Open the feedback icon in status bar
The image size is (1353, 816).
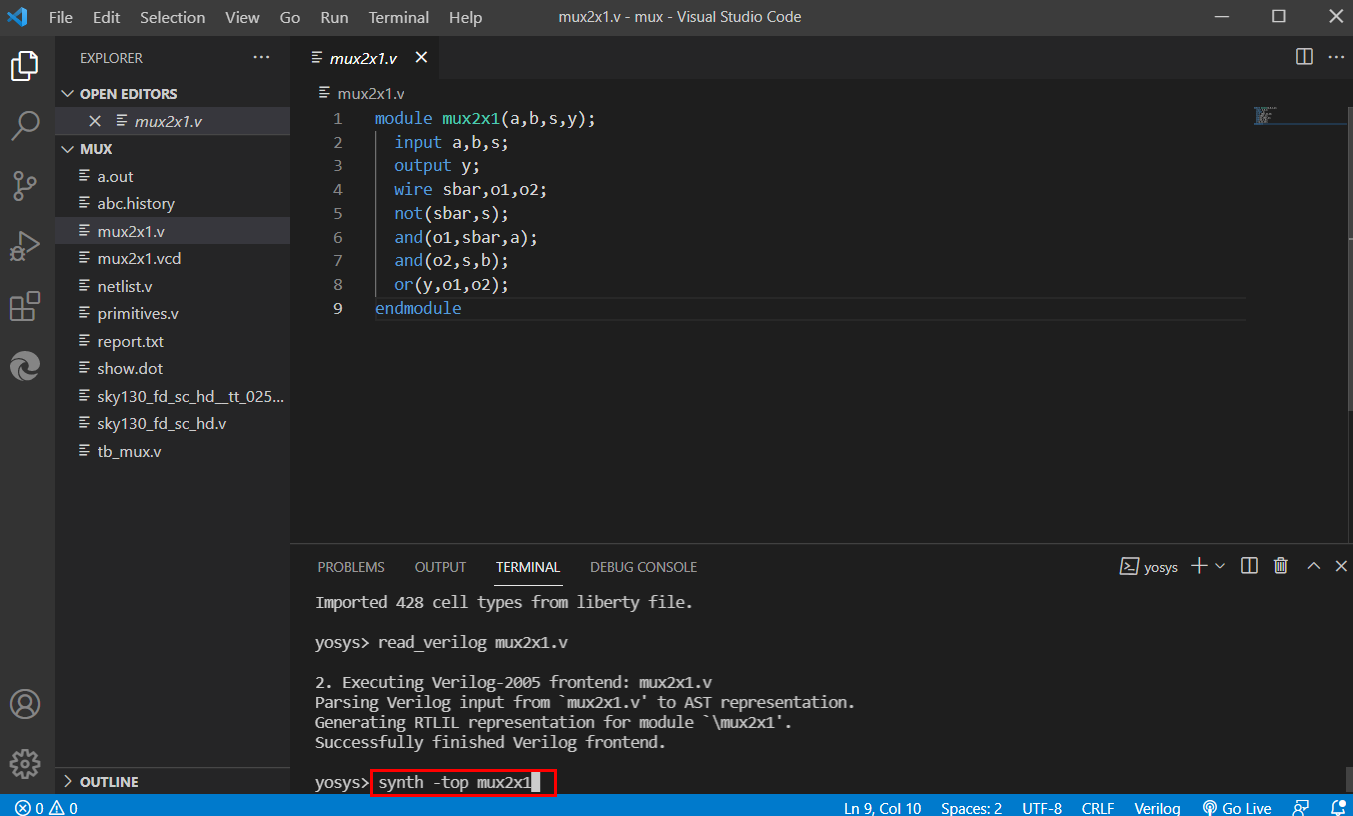1301,807
